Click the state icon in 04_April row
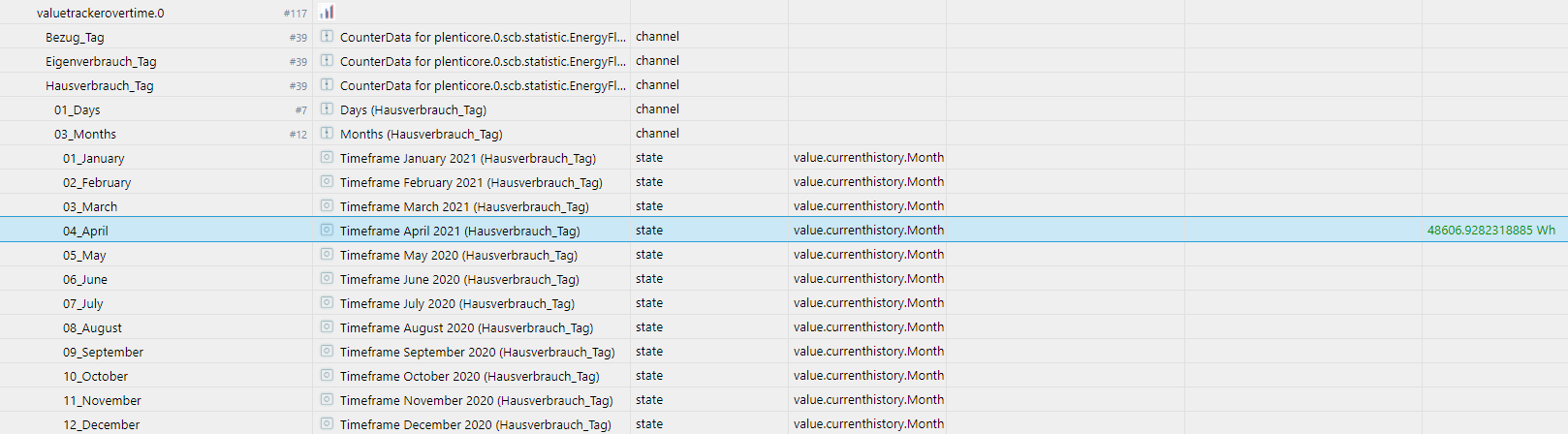This screenshot has height=434, width=1568. click(327, 231)
